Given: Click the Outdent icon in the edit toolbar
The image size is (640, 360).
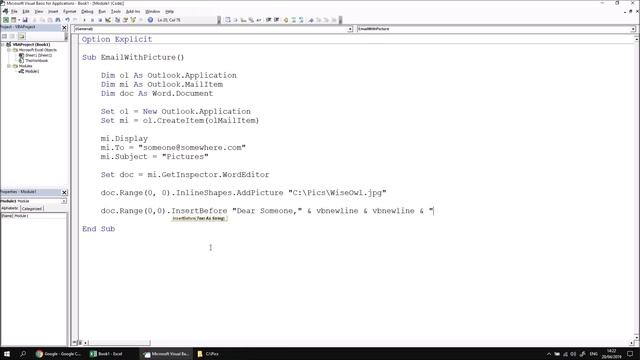Looking at the screenshot, I should [x=276, y=20].
